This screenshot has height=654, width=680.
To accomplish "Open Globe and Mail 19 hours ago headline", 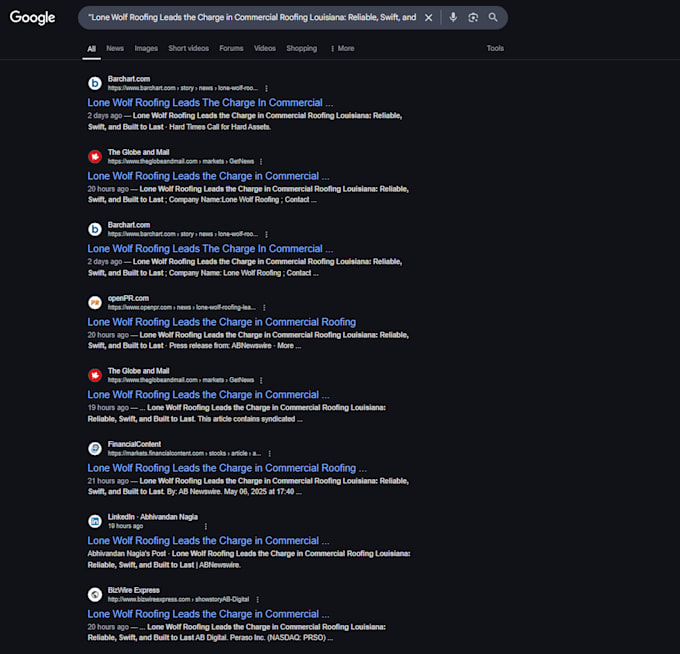I will point(209,395).
